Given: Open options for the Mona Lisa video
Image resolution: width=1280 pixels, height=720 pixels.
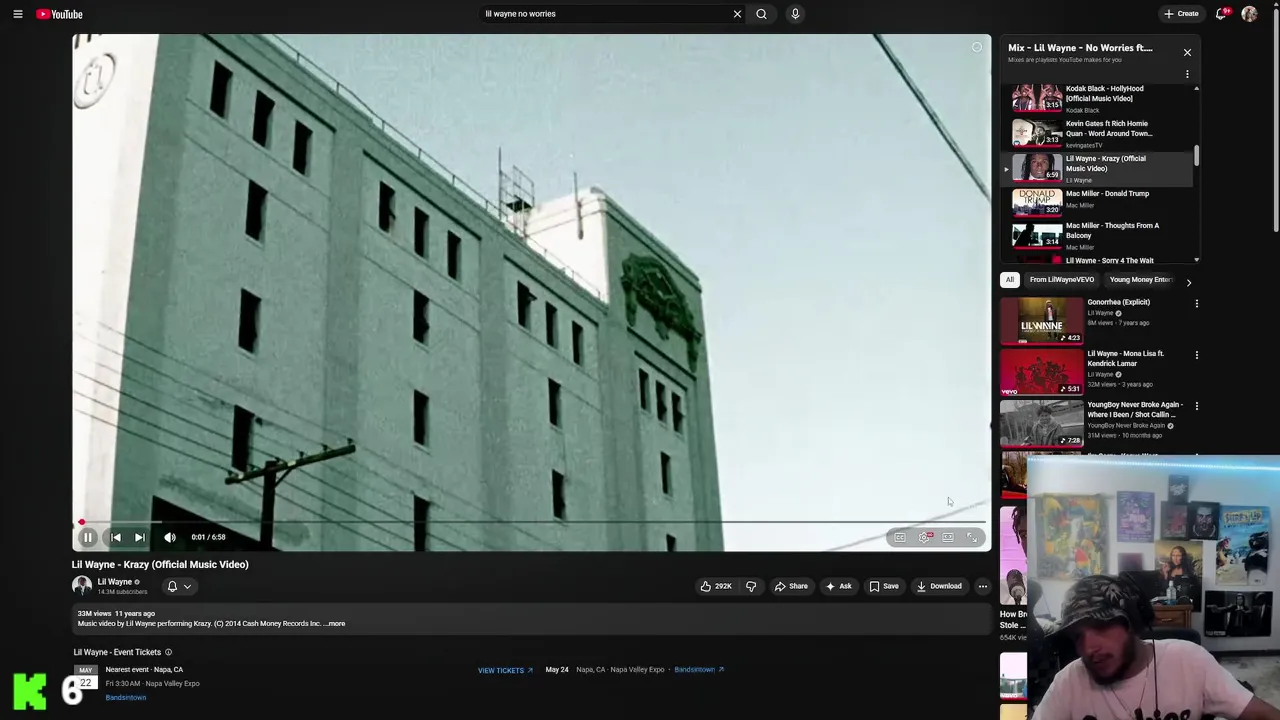Looking at the screenshot, I should pyautogui.click(x=1196, y=355).
